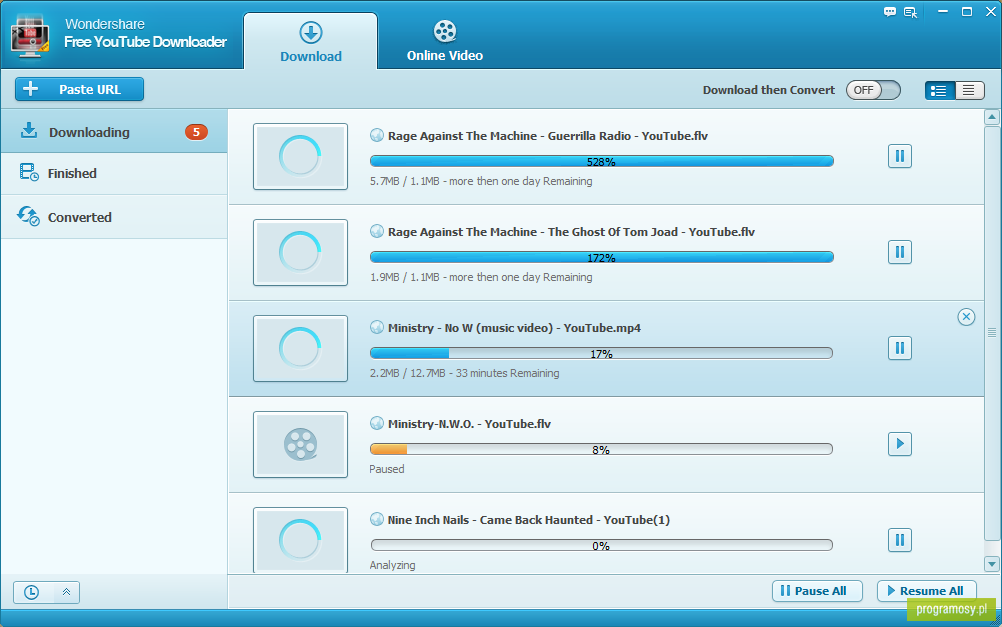
Task: Click the 'Download then Convert' label
Action: [x=769, y=90]
